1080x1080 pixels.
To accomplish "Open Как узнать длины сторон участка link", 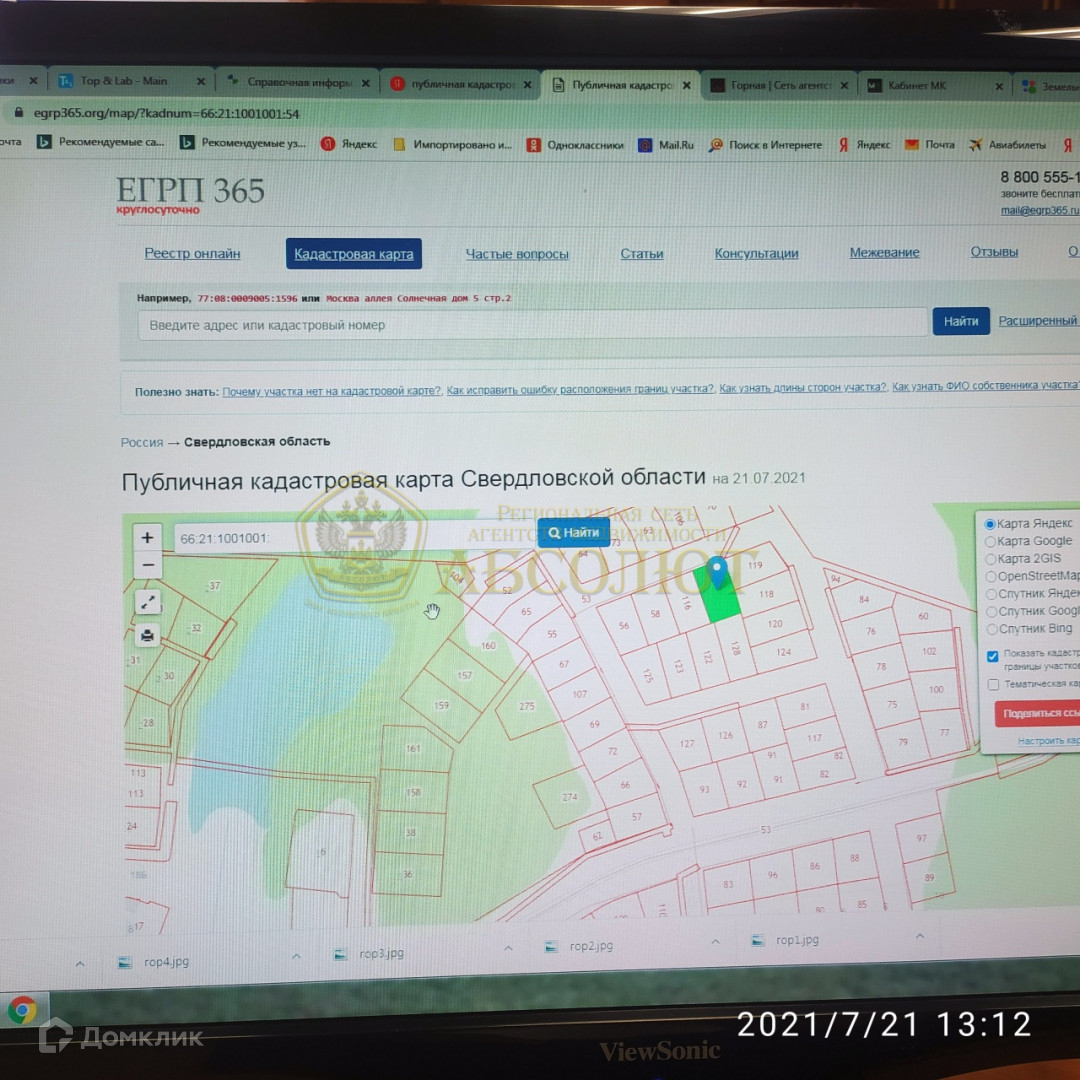I will tap(802, 388).
